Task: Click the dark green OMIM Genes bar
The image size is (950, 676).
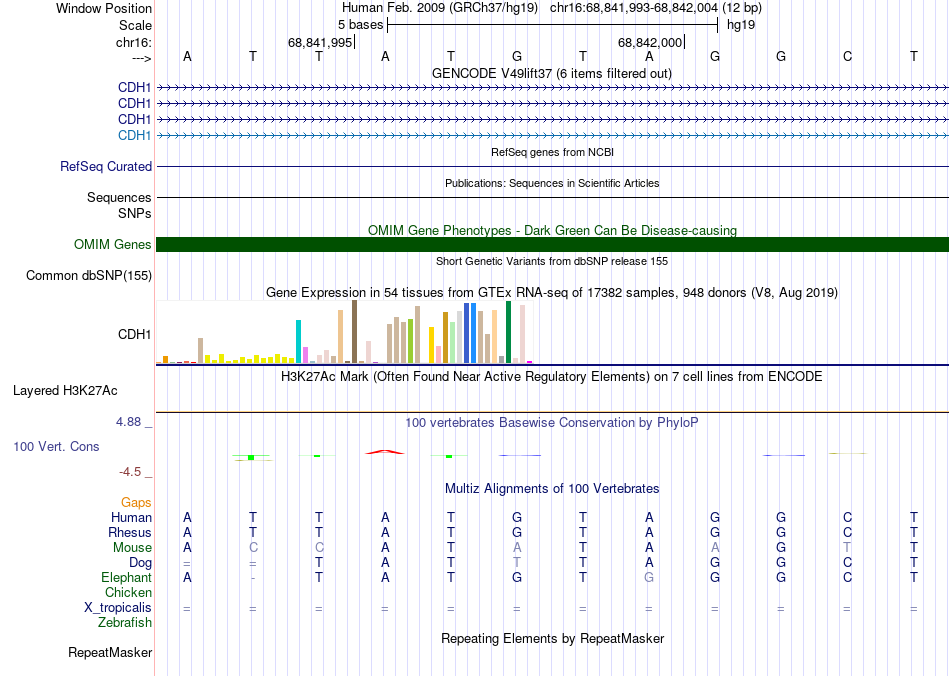Action: (x=552, y=245)
